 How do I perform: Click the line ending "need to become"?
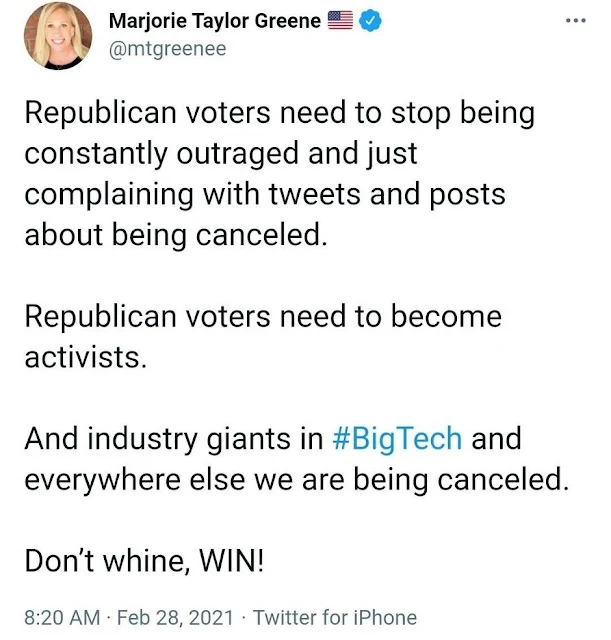pos(263,317)
